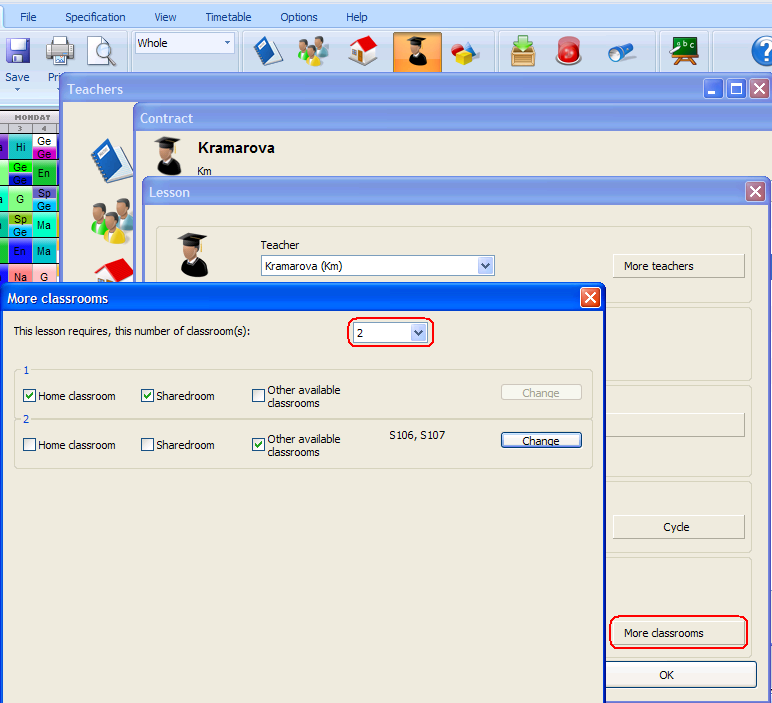Click the blue flashlight toolbar icon

click(x=622, y=51)
